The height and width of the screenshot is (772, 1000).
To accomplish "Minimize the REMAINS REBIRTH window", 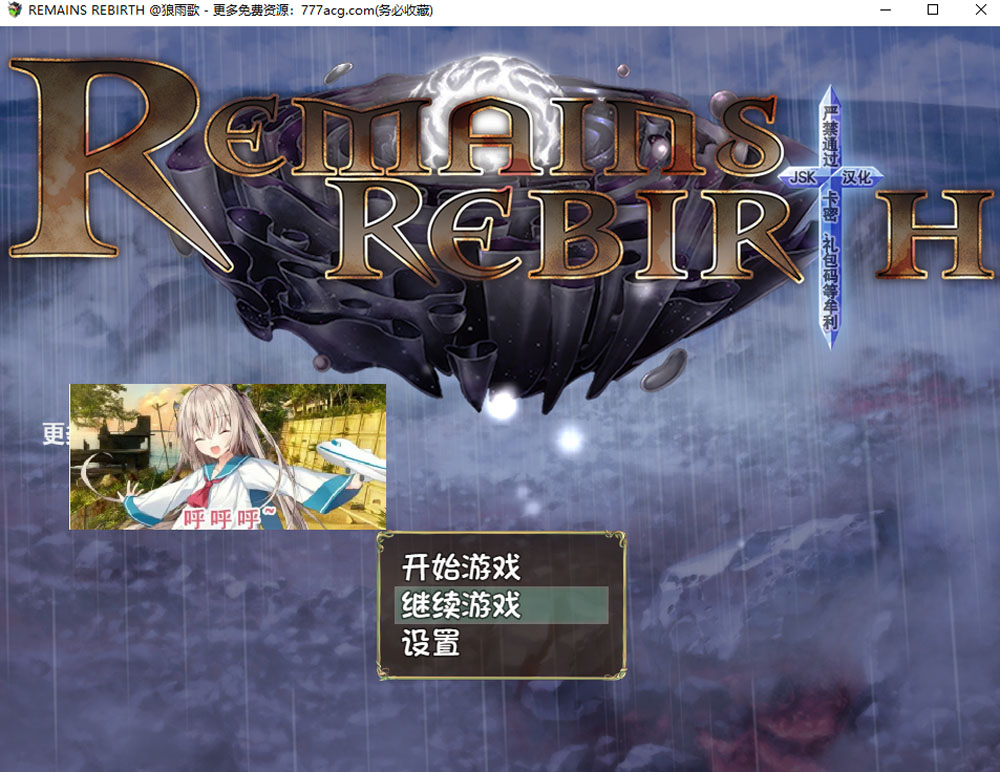I will [885, 10].
